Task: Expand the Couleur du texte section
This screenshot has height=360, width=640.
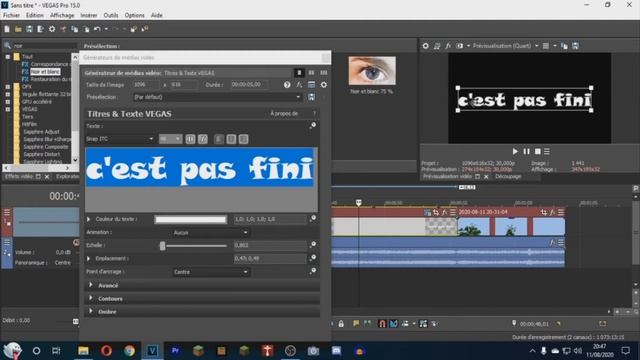Action: 89,219
